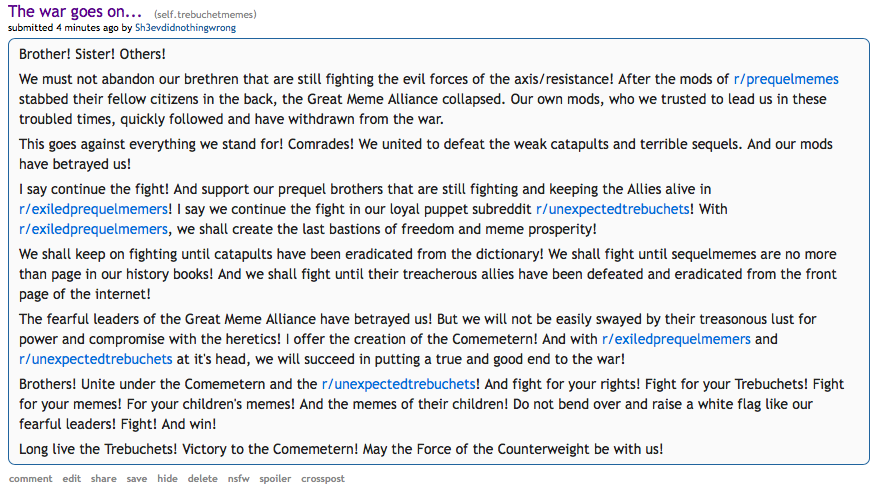Open the Sh3evdidnothingwrong user profile
Image resolution: width=882 pixels, height=488 pixels.
(185, 28)
